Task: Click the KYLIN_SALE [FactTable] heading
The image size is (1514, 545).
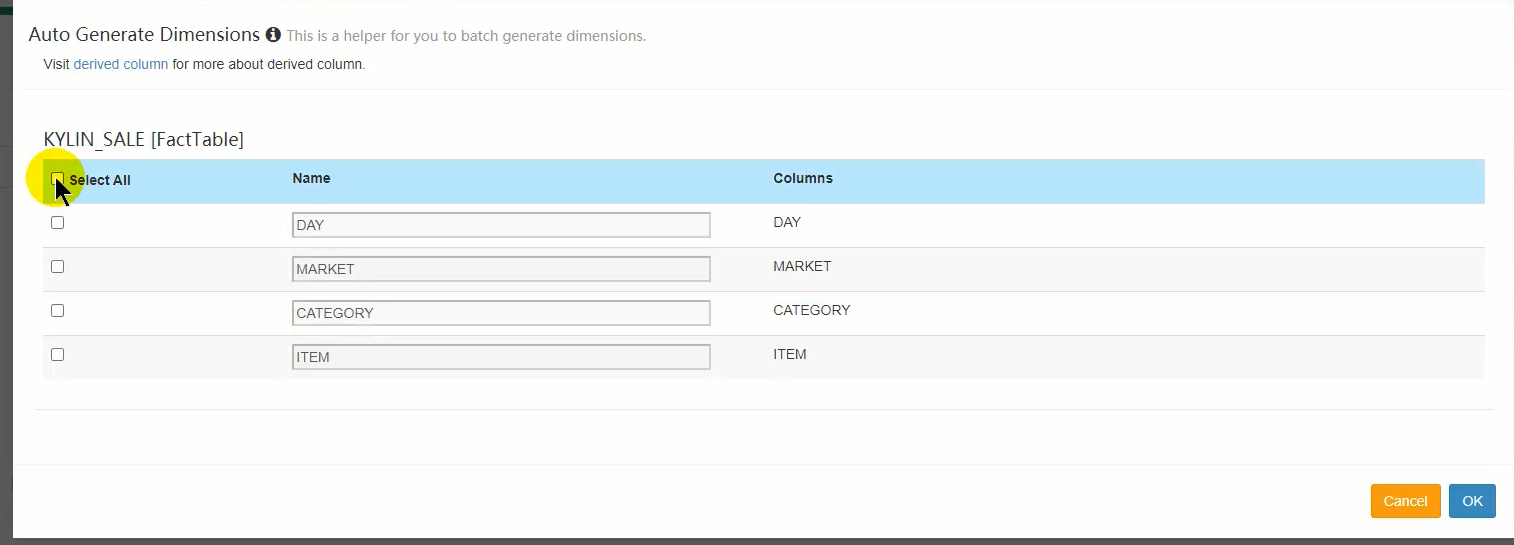Action: 144,140
